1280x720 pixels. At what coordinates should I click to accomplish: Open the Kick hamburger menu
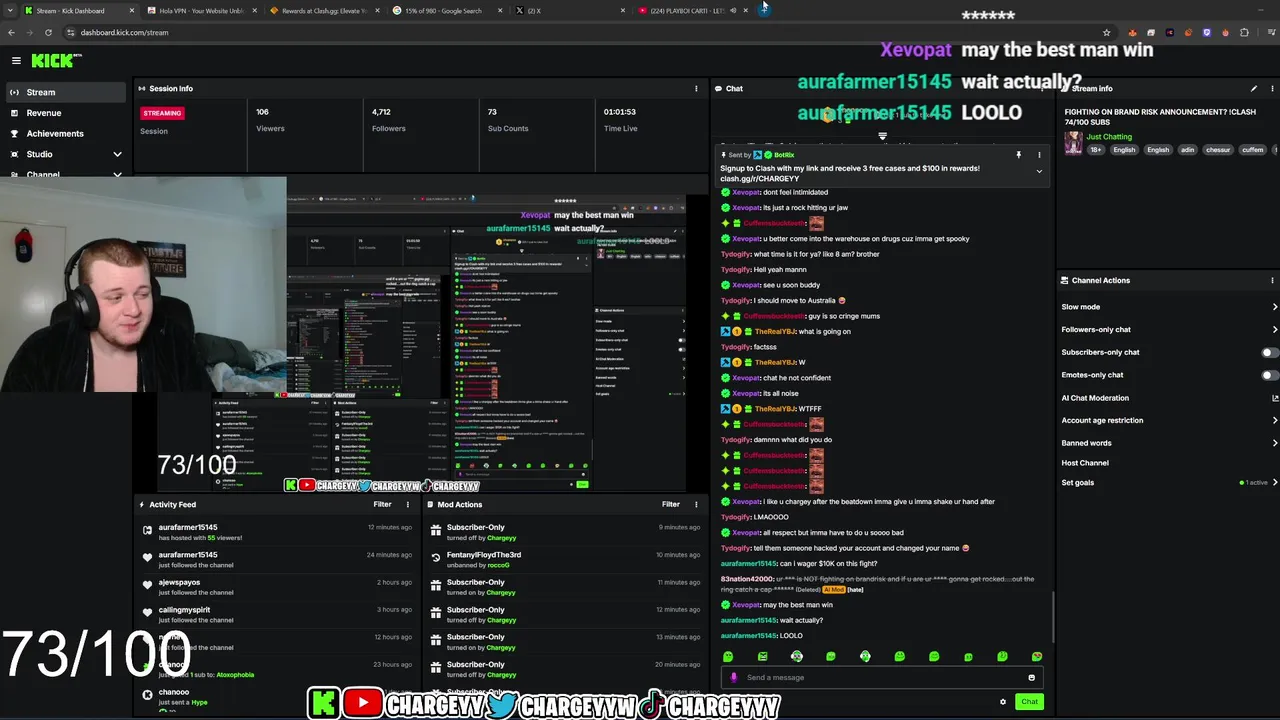pos(16,61)
